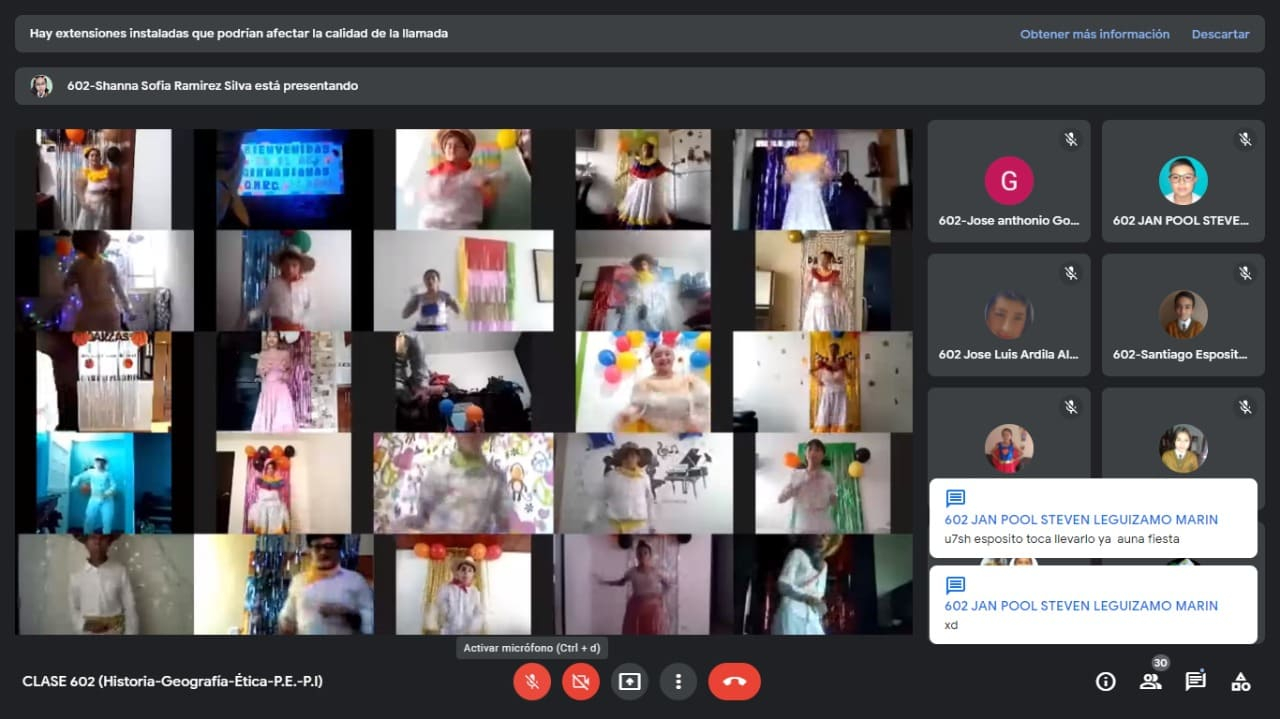Hang up the call
1280x719 pixels.
coord(734,682)
